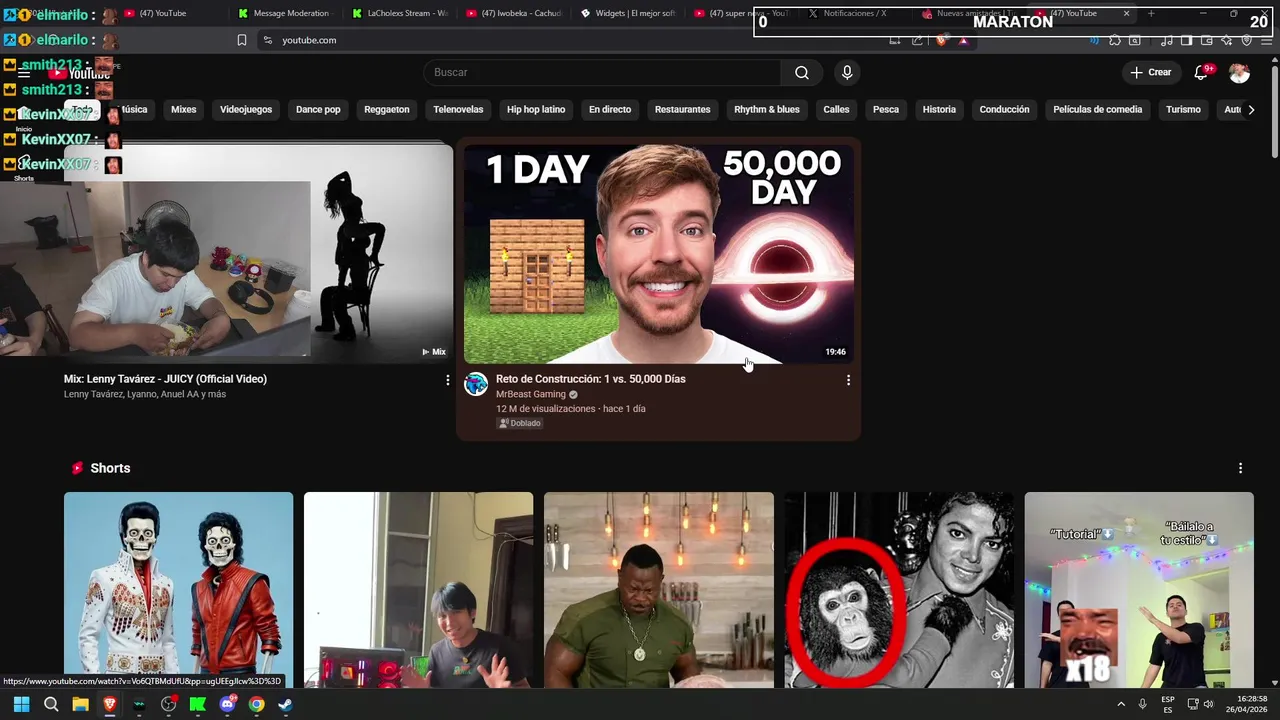Click the YouTube search magnifier button

pos(802,72)
